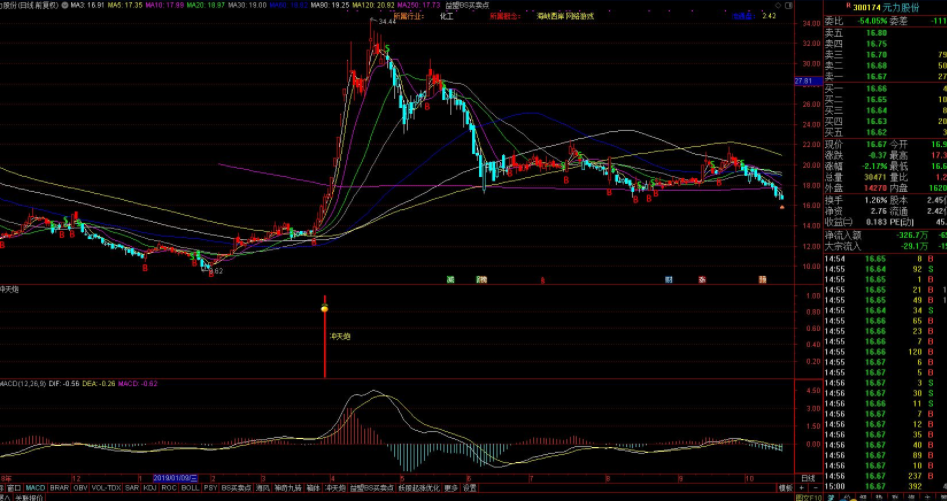The width and height of the screenshot is (947, 501).
Task: Click the 换手 1.26% value
Action: click(x=875, y=200)
